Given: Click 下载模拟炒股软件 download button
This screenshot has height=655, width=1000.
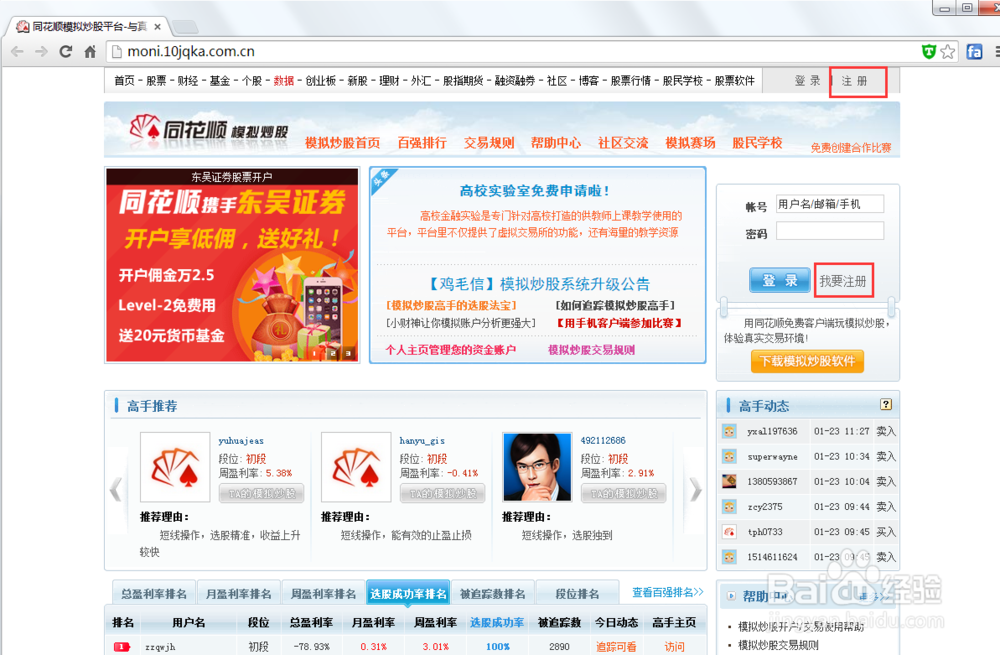Looking at the screenshot, I should [807, 361].
